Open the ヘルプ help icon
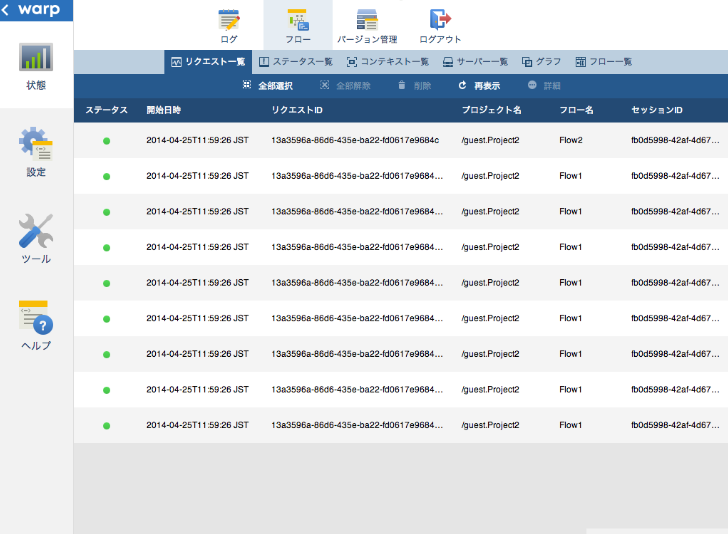The image size is (728, 534). point(36,318)
